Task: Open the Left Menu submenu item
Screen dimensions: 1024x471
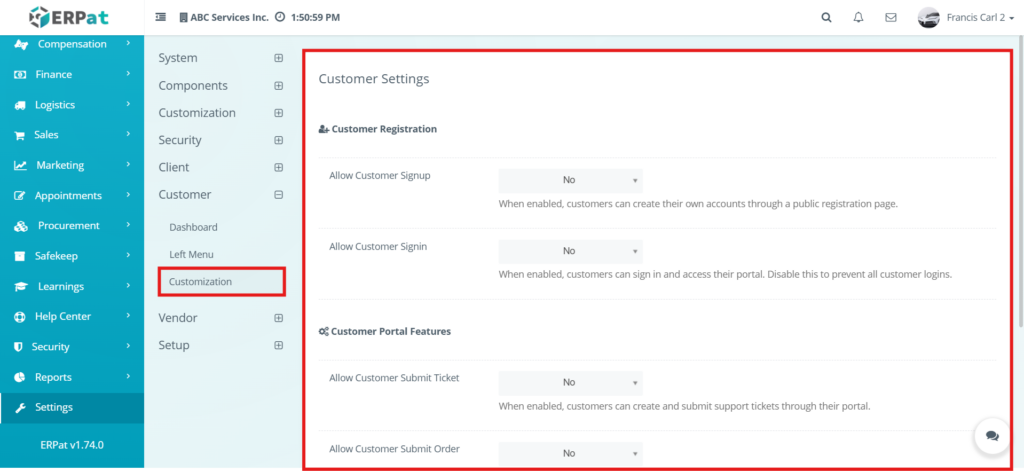Action: [x=191, y=255]
